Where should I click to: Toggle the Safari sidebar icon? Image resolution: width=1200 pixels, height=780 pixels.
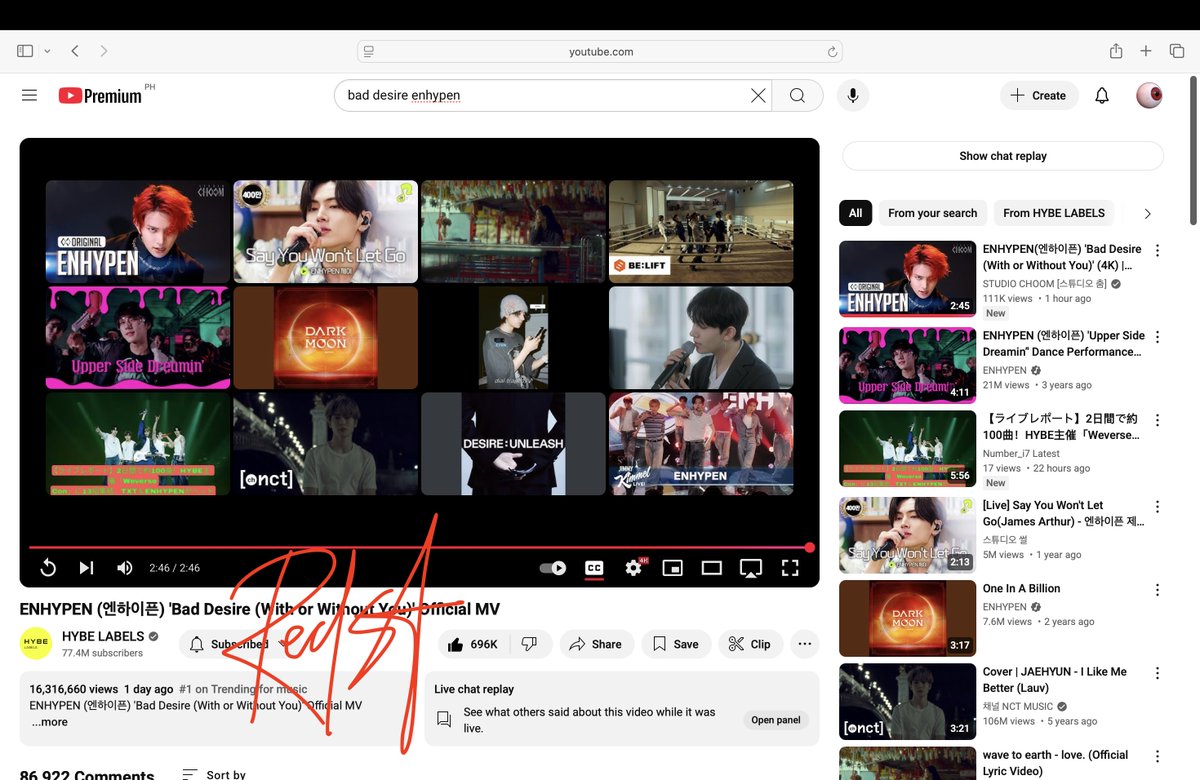click(25, 51)
